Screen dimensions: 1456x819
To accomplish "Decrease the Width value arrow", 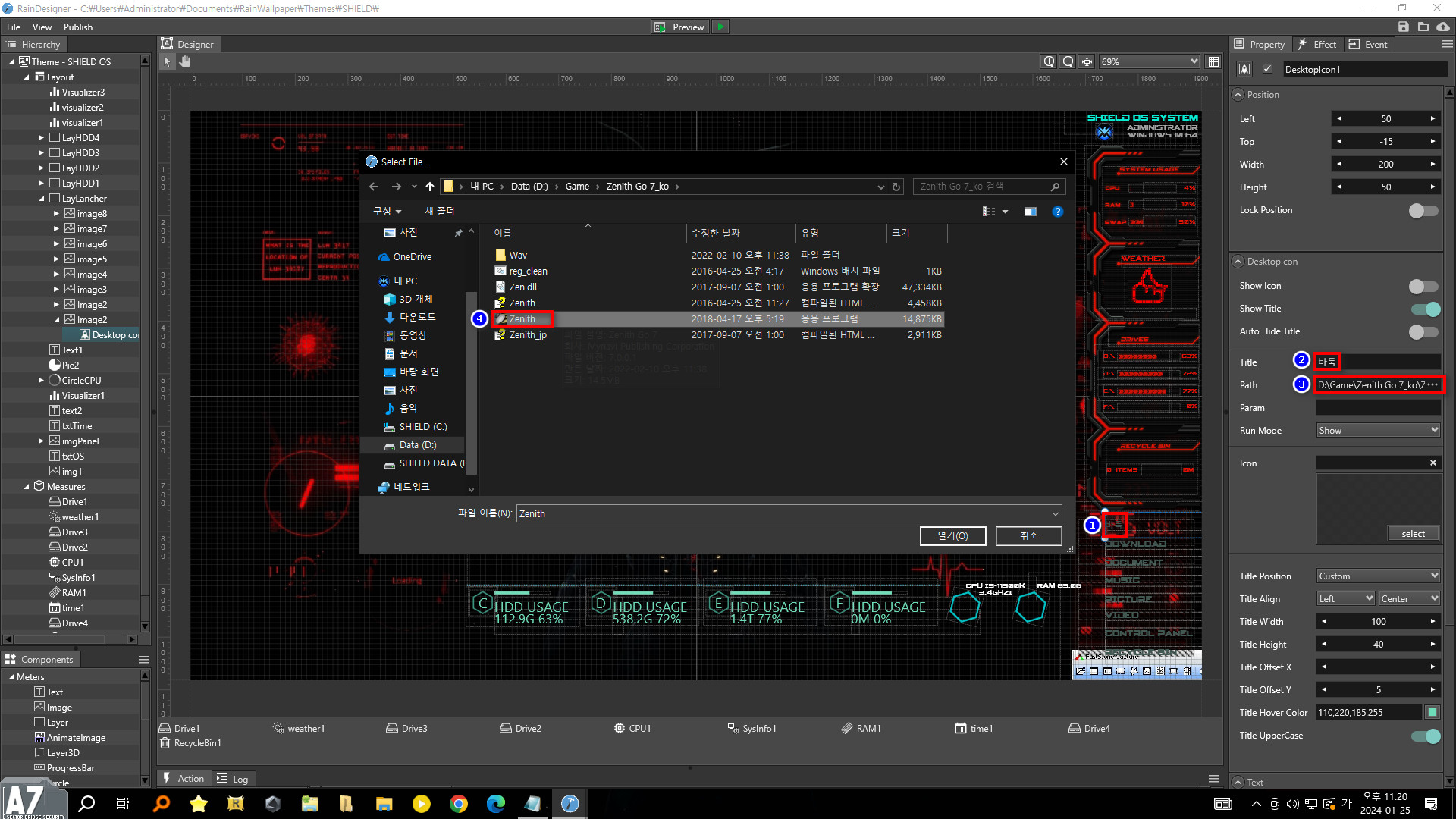I will pyautogui.click(x=1338, y=164).
